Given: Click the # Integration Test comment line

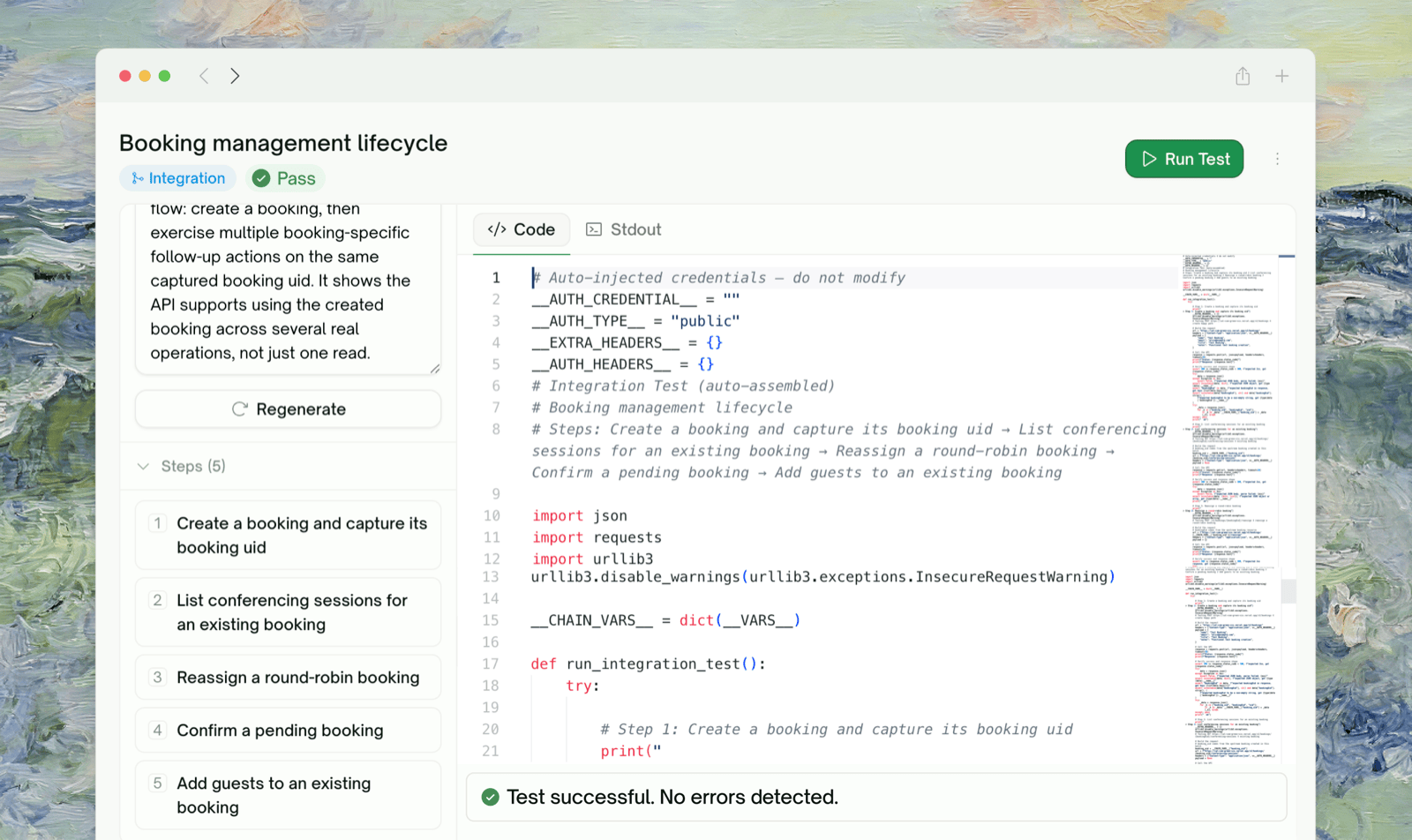Looking at the screenshot, I should tap(683, 386).
